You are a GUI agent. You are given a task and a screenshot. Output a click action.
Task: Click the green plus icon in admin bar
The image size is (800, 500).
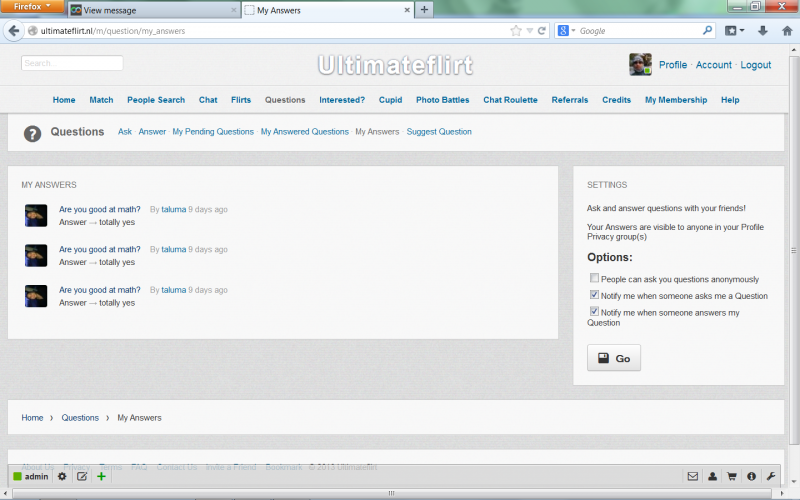[101, 477]
